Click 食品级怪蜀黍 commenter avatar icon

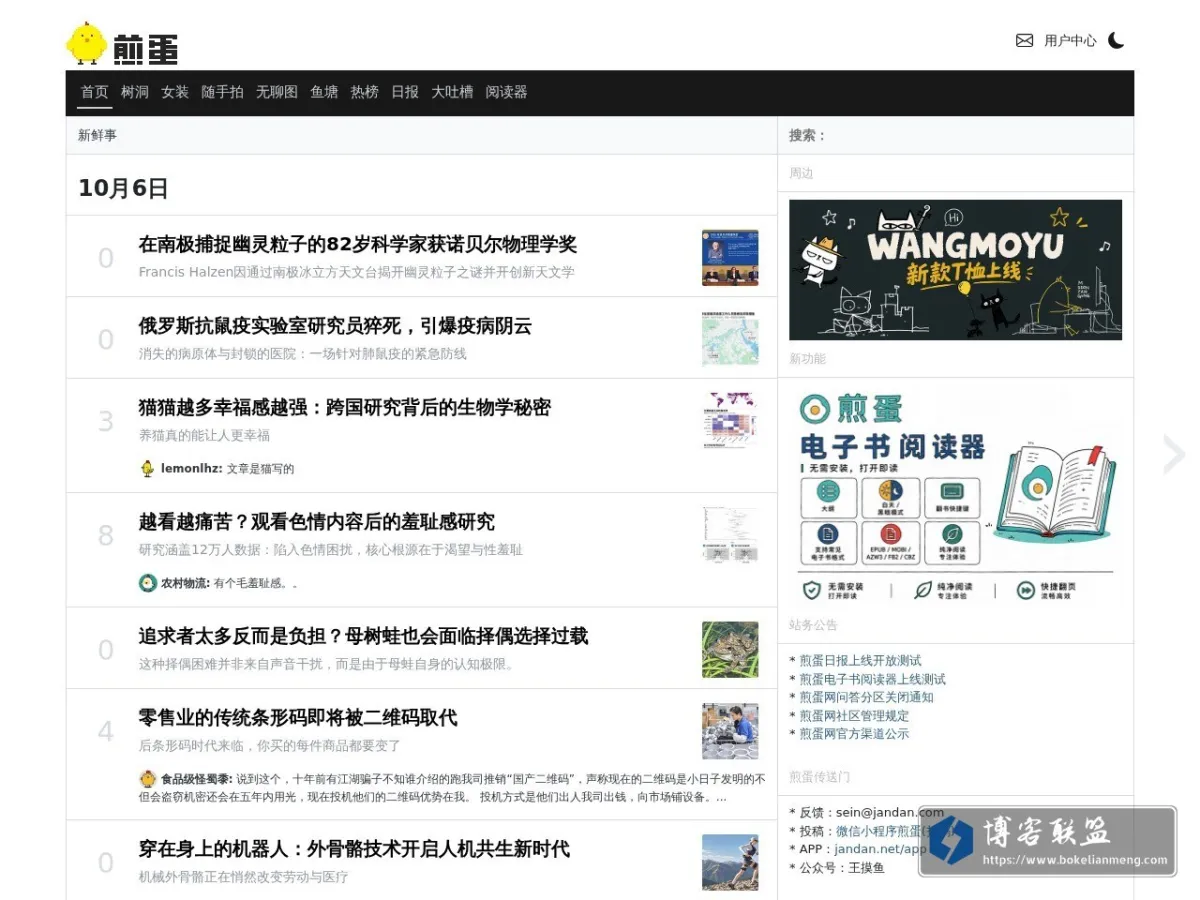tap(148, 778)
